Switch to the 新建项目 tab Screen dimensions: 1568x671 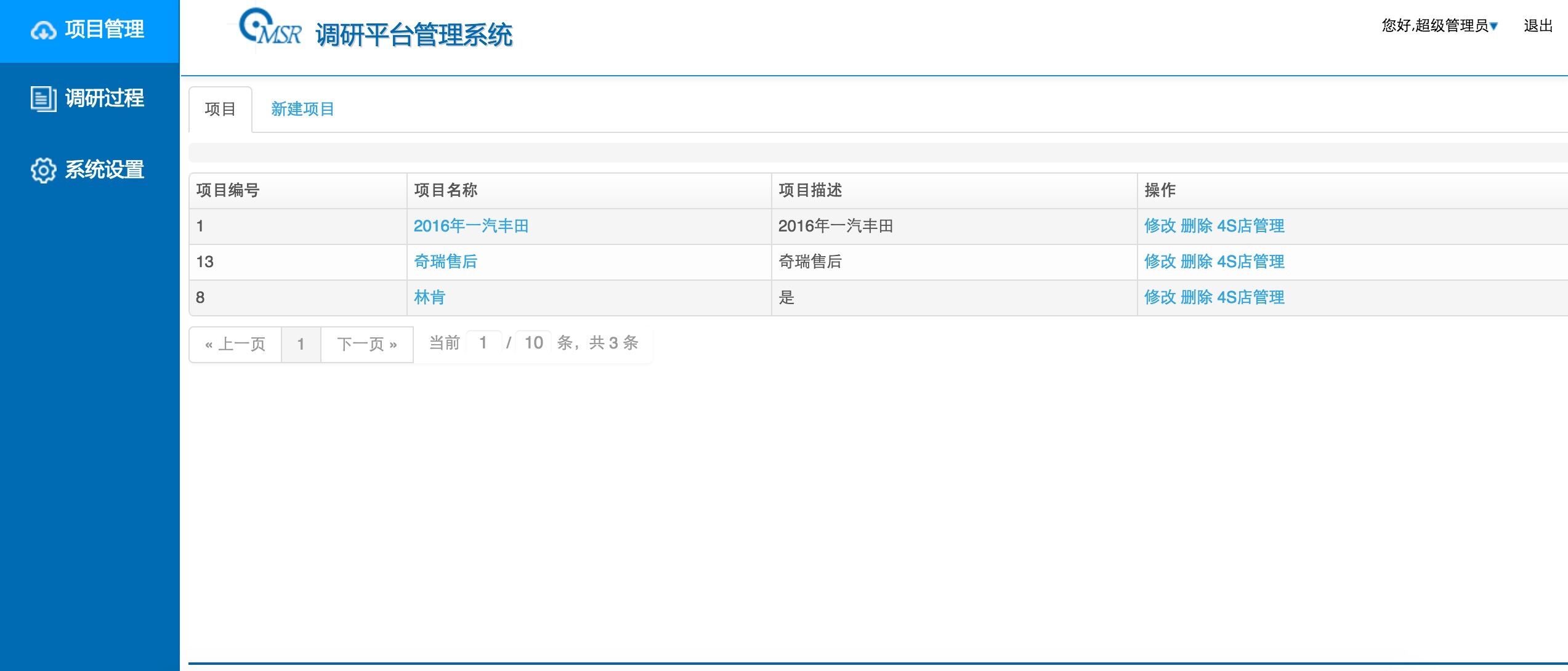[x=302, y=110]
